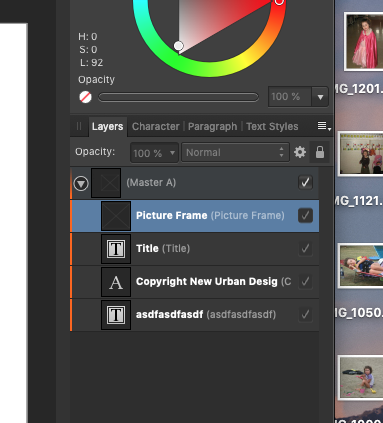383x423 pixels.
Task: Toggle the layer lock icon
Action: 320,152
